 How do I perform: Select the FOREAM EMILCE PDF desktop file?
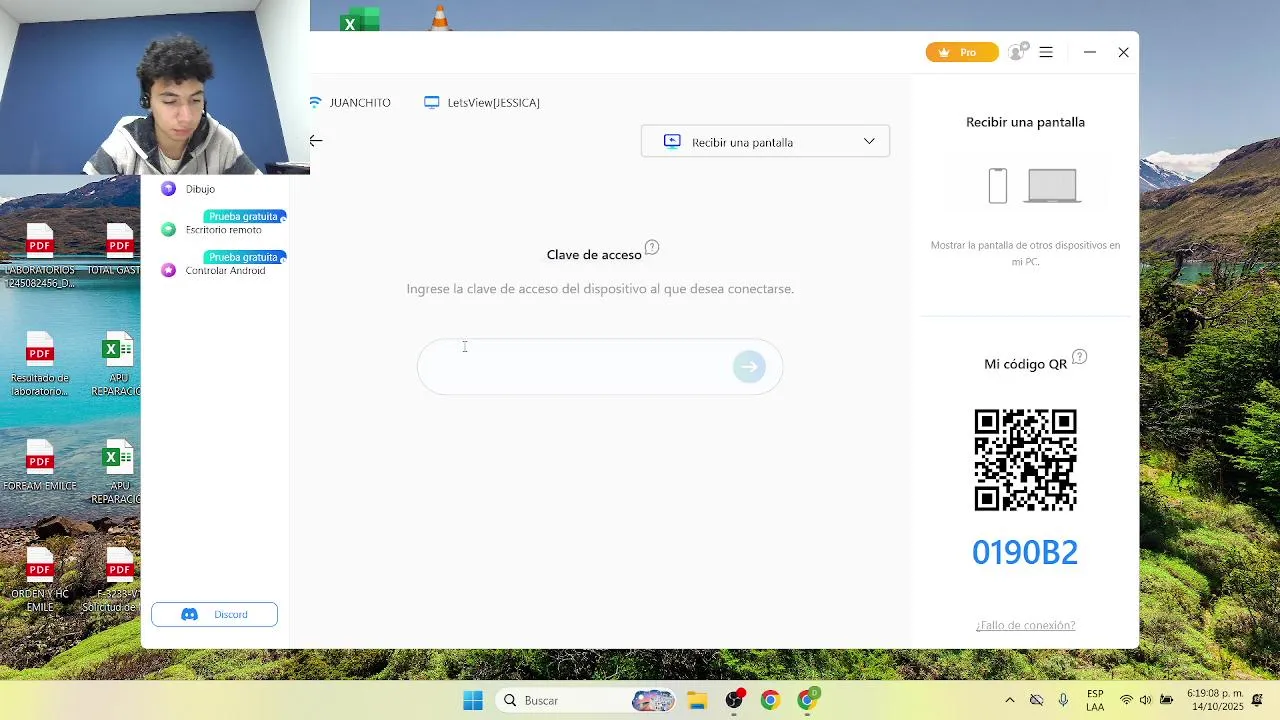pyautogui.click(x=40, y=466)
